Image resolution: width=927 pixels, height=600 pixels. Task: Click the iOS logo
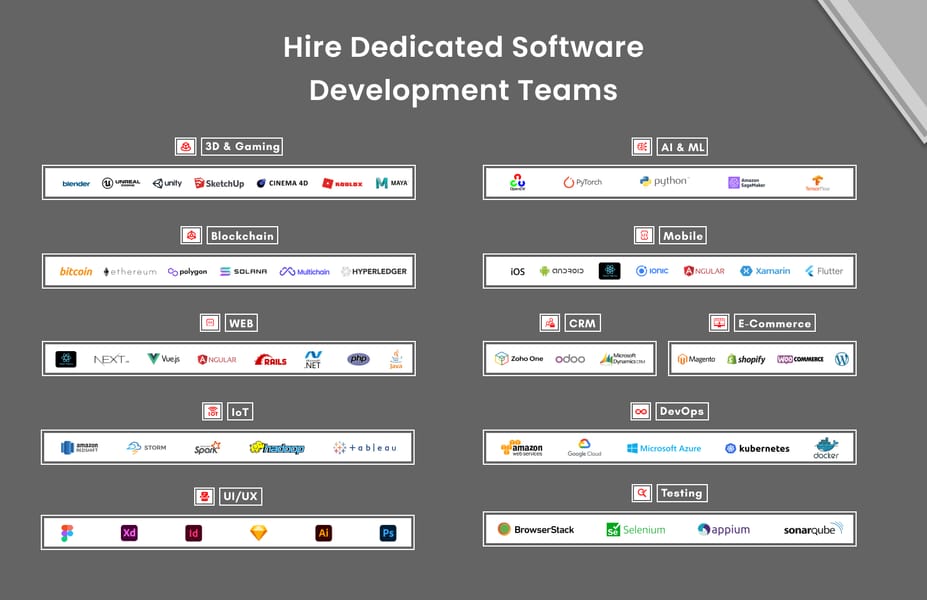517,271
